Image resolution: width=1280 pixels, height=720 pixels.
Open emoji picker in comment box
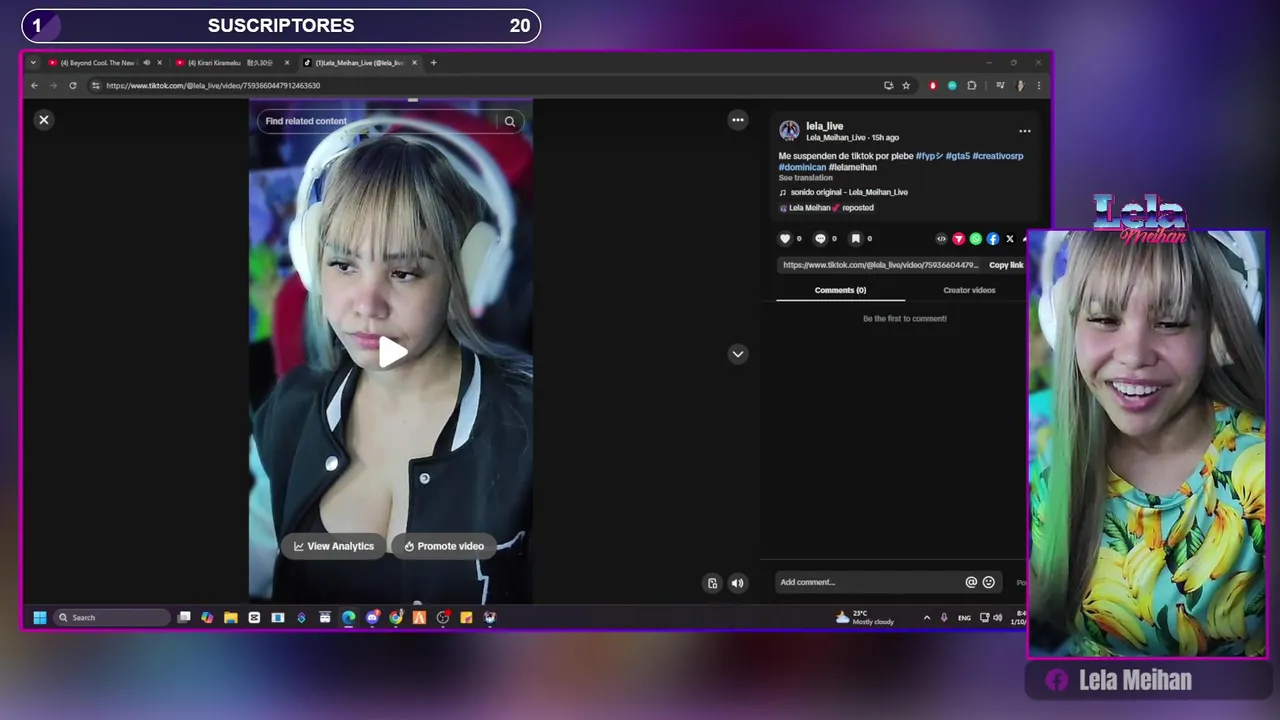click(x=989, y=582)
